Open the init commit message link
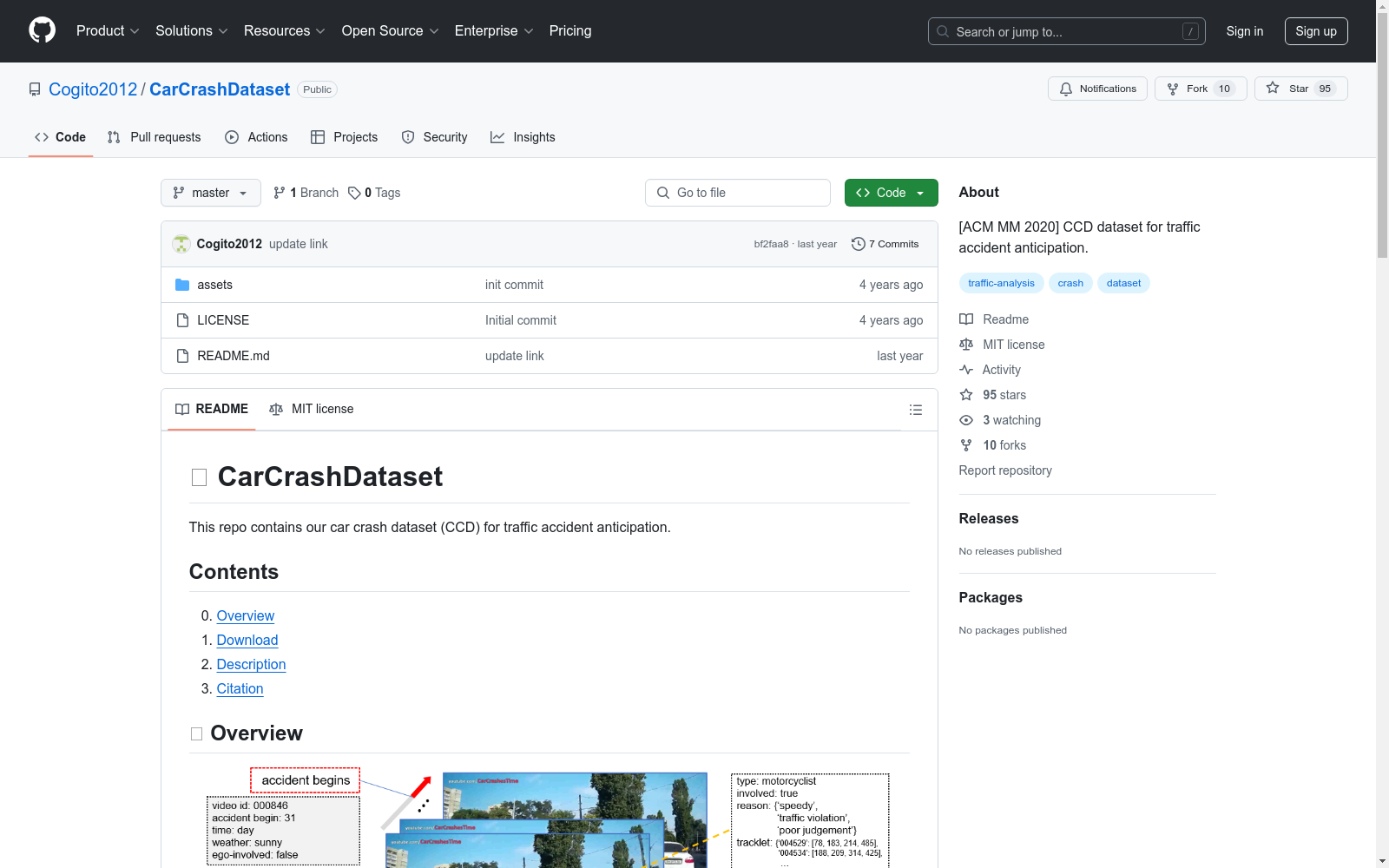The height and width of the screenshot is (868, 1389). coord(514,285)
